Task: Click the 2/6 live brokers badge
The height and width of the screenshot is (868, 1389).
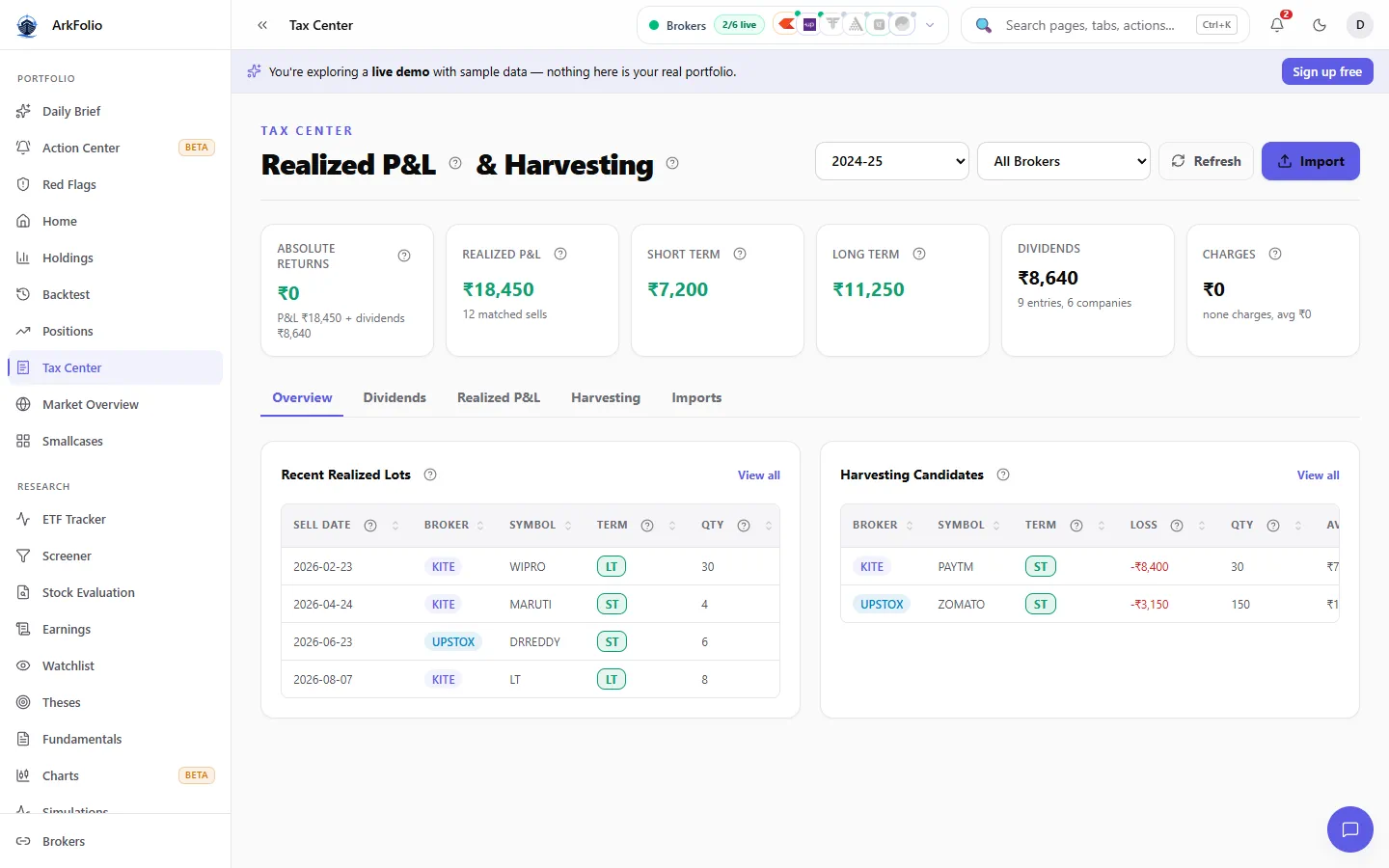Action: [x=739, y=25]
